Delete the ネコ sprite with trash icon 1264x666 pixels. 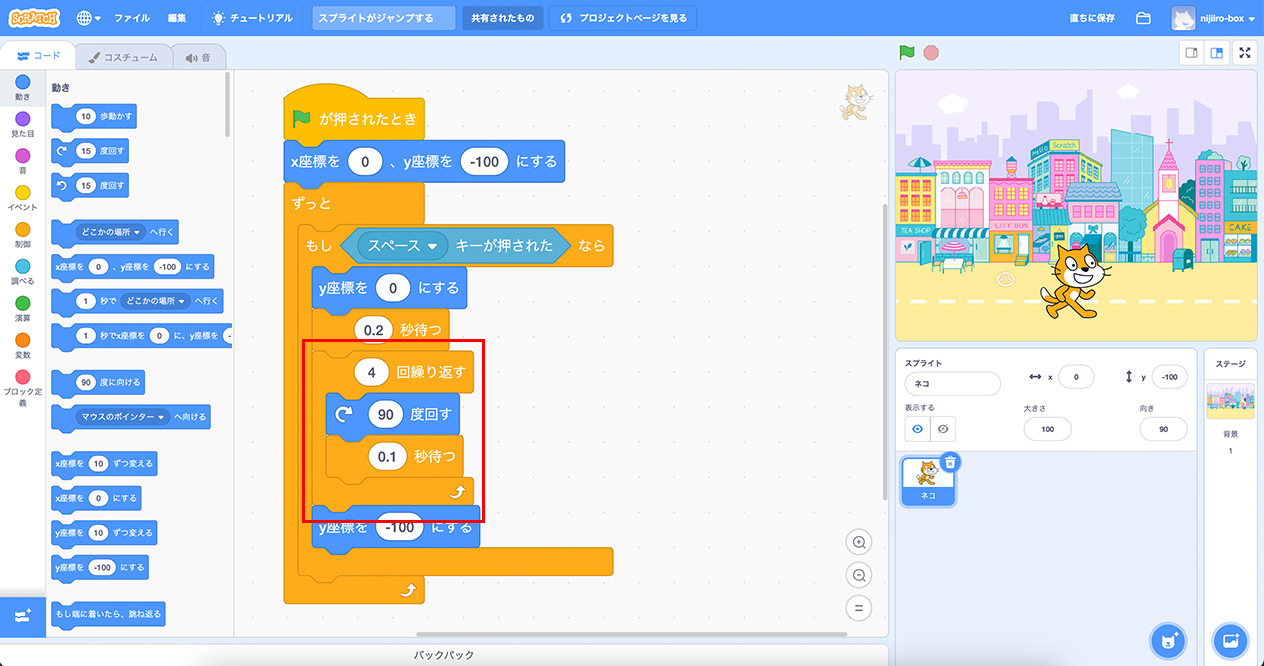point(950,462)
